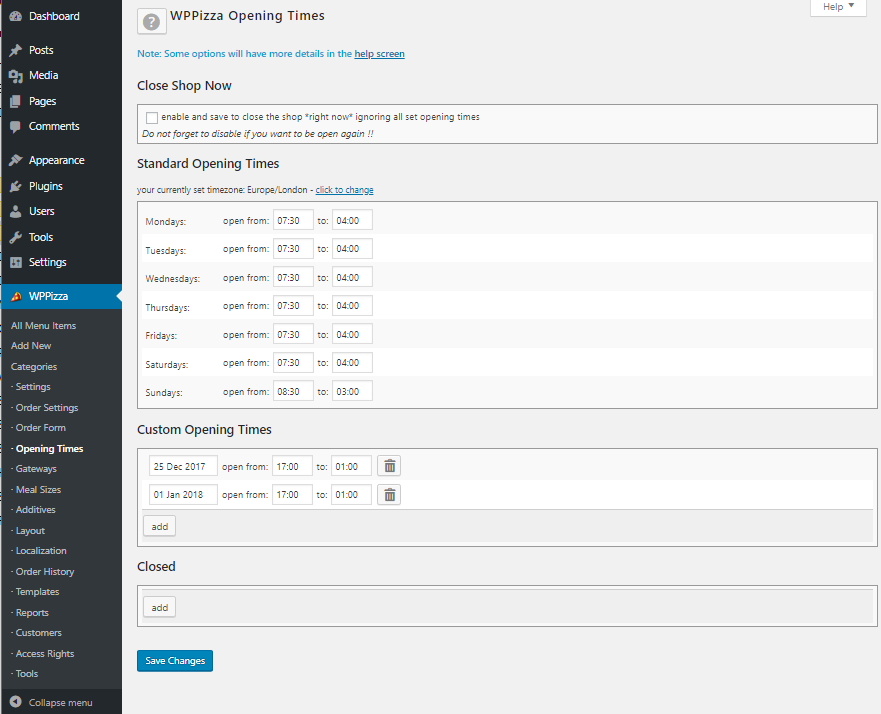Open the Order Settings submenu item
This screenshot has height=714, width=881.
[x=46, y=408]
